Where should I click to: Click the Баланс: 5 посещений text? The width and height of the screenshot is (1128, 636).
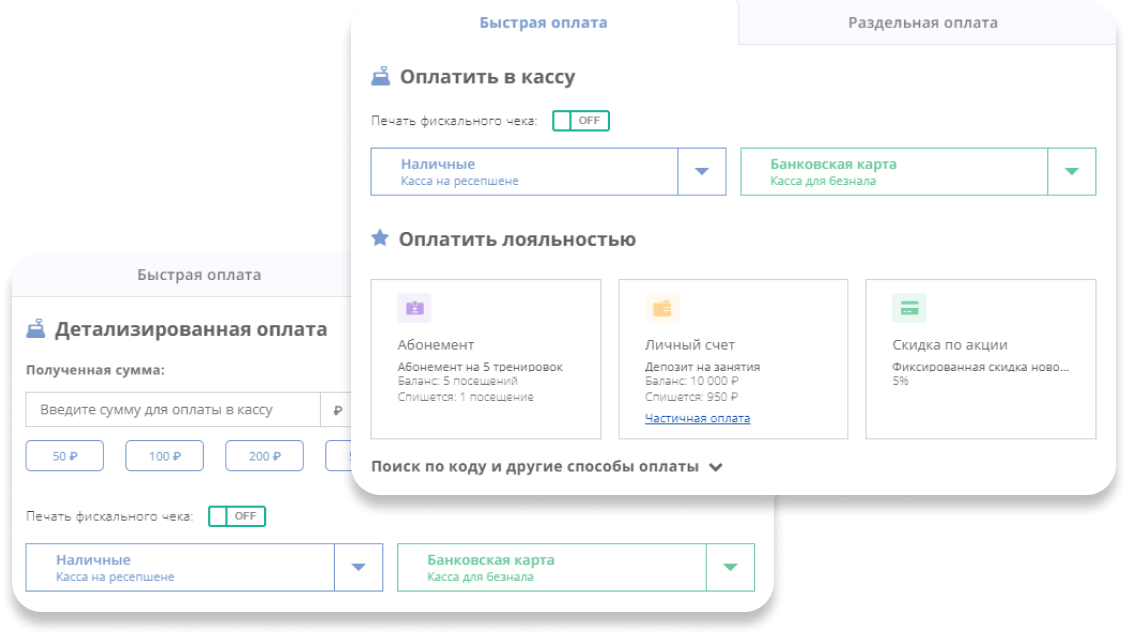(x=458, y=381)
